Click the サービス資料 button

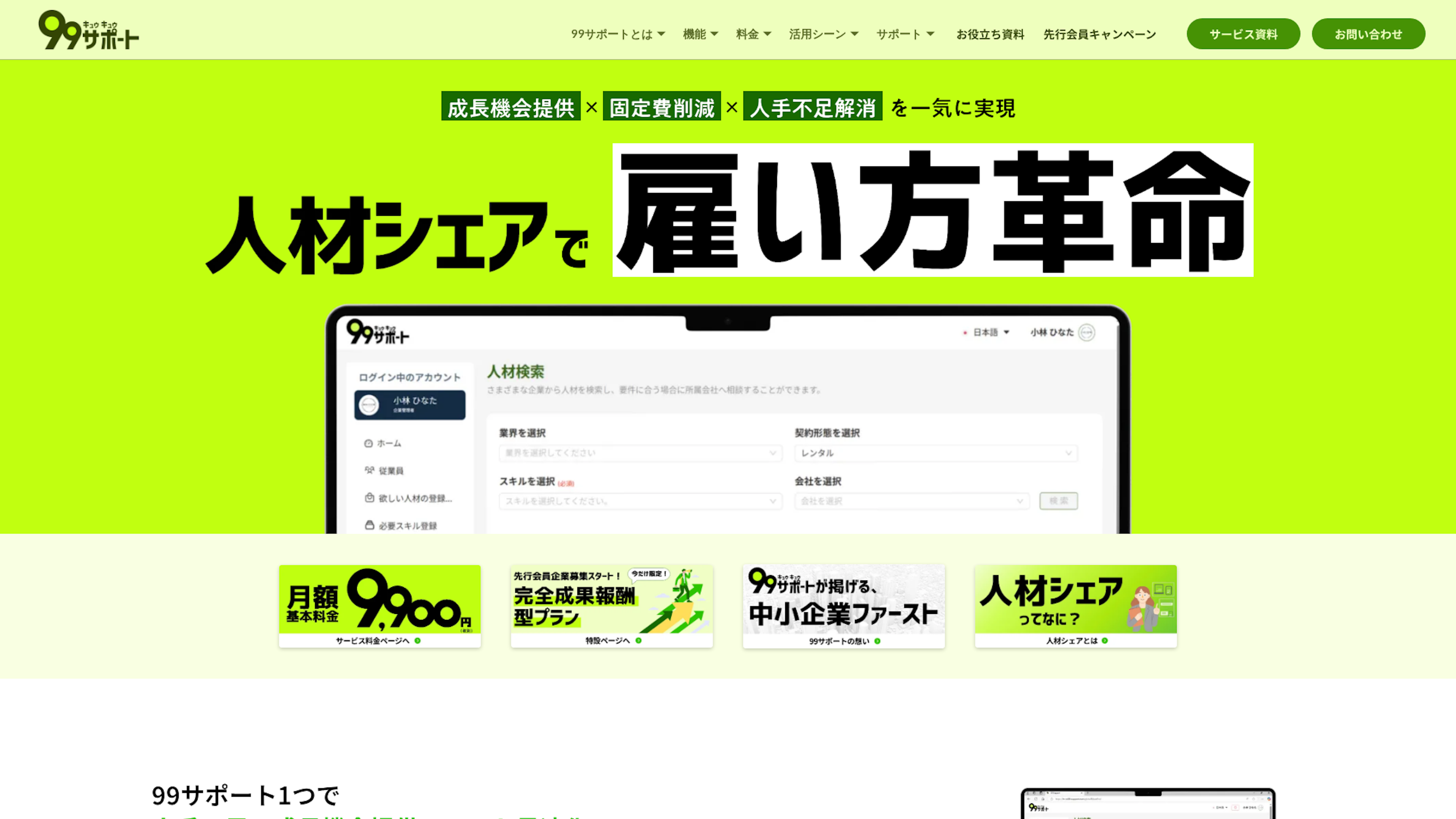pos(1244,34)
